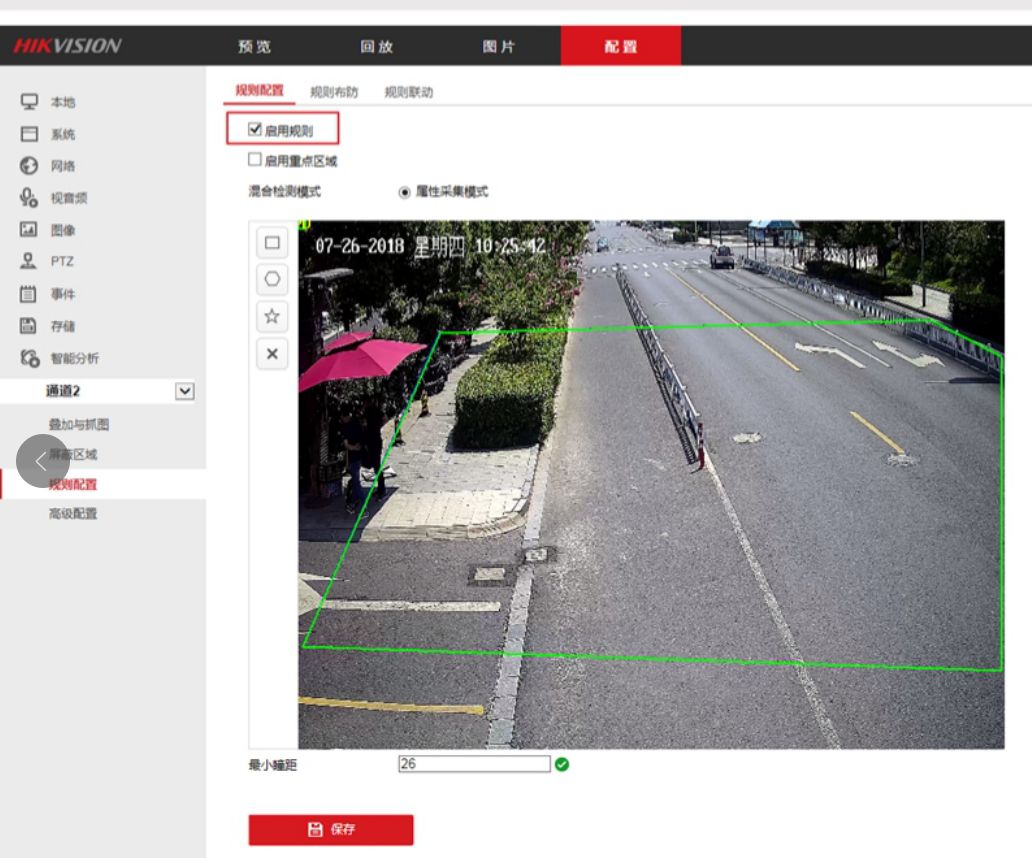
Task: Toggle the 启用规则 checkbox
Action: (x=255, y=129)
